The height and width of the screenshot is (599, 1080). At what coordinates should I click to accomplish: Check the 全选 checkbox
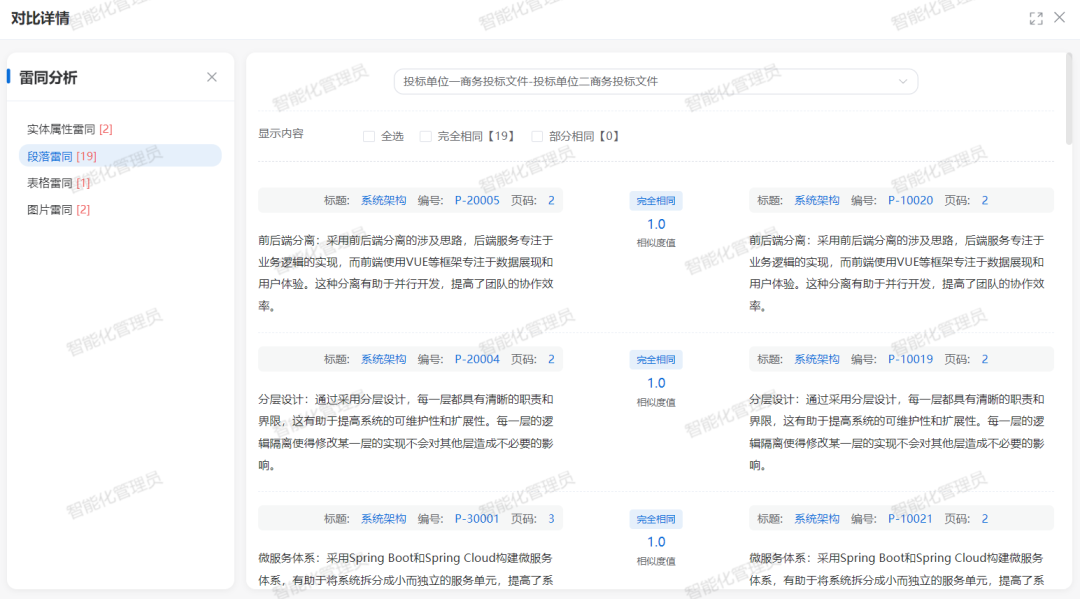369,136
